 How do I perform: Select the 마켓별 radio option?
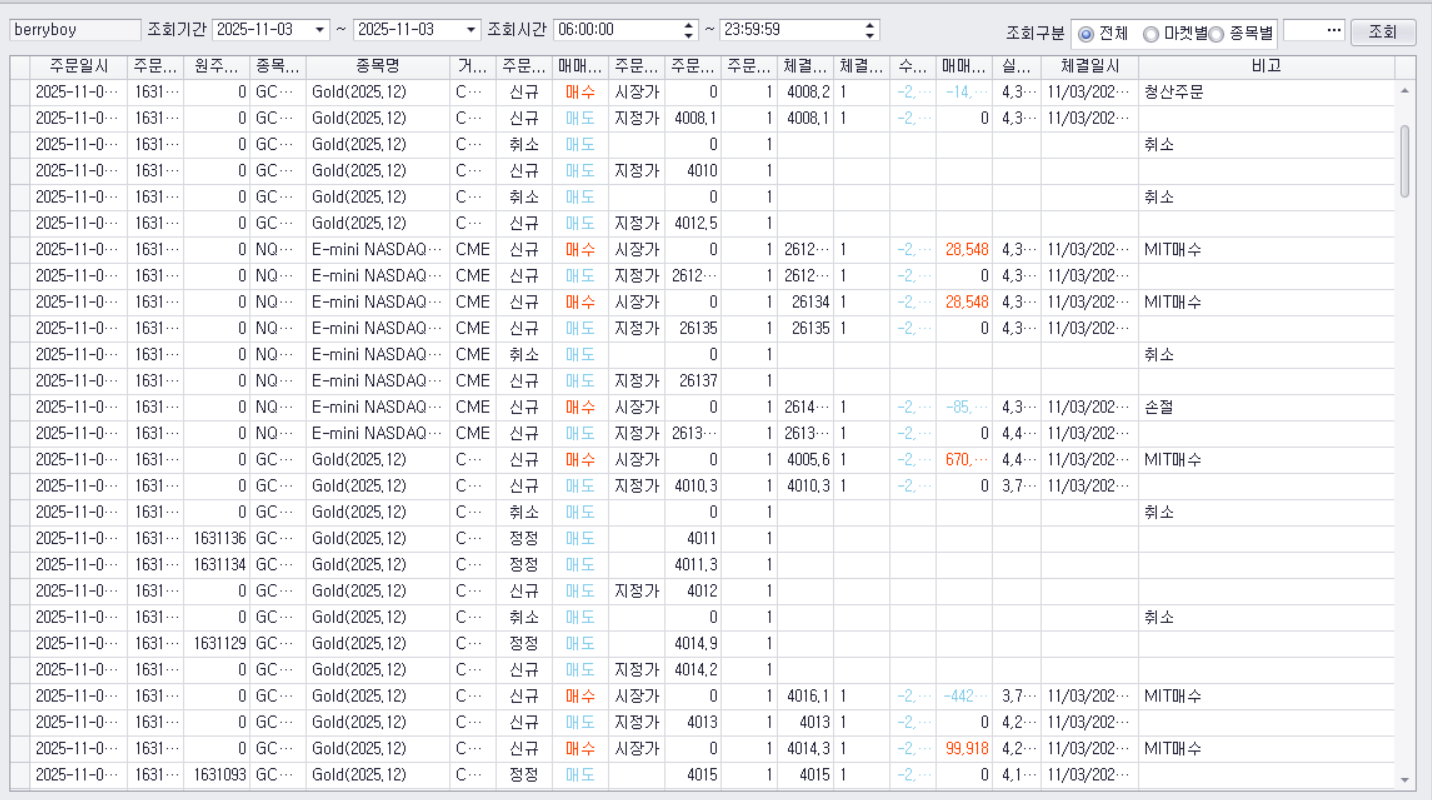pos(1151,34)
